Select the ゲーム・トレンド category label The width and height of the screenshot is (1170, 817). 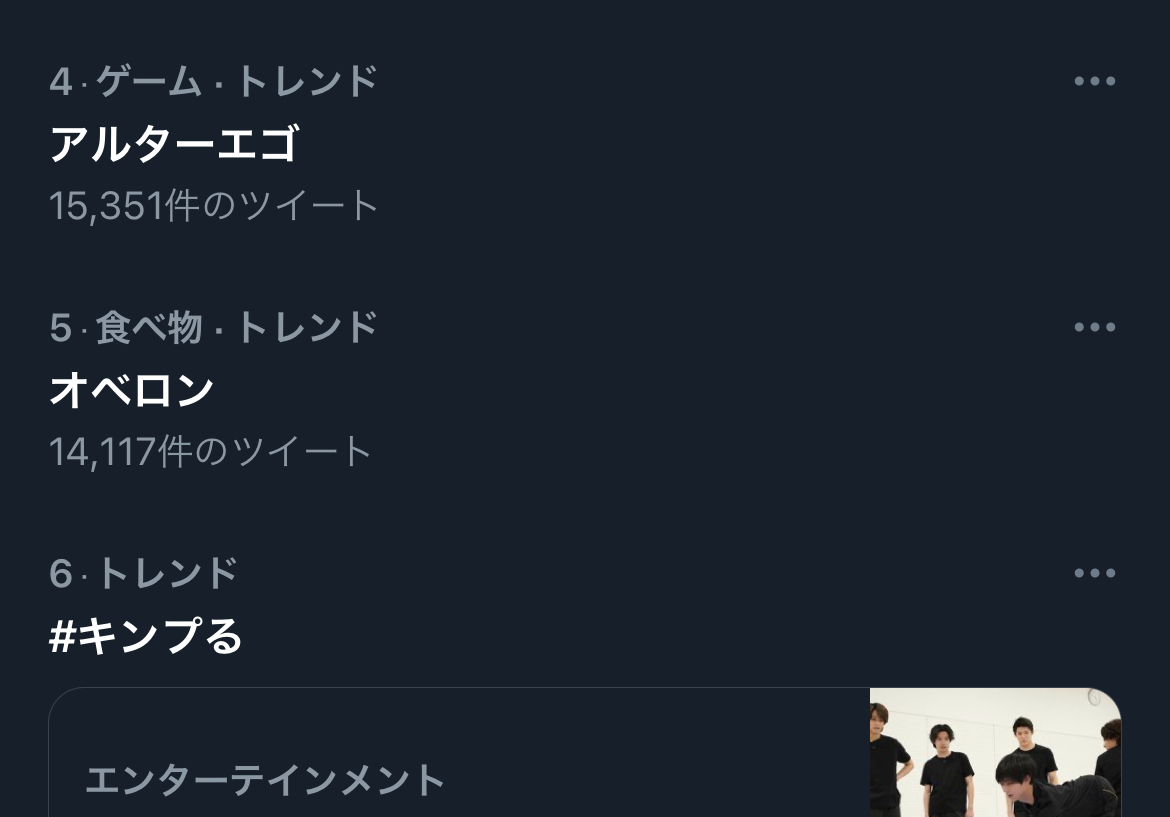237,81
